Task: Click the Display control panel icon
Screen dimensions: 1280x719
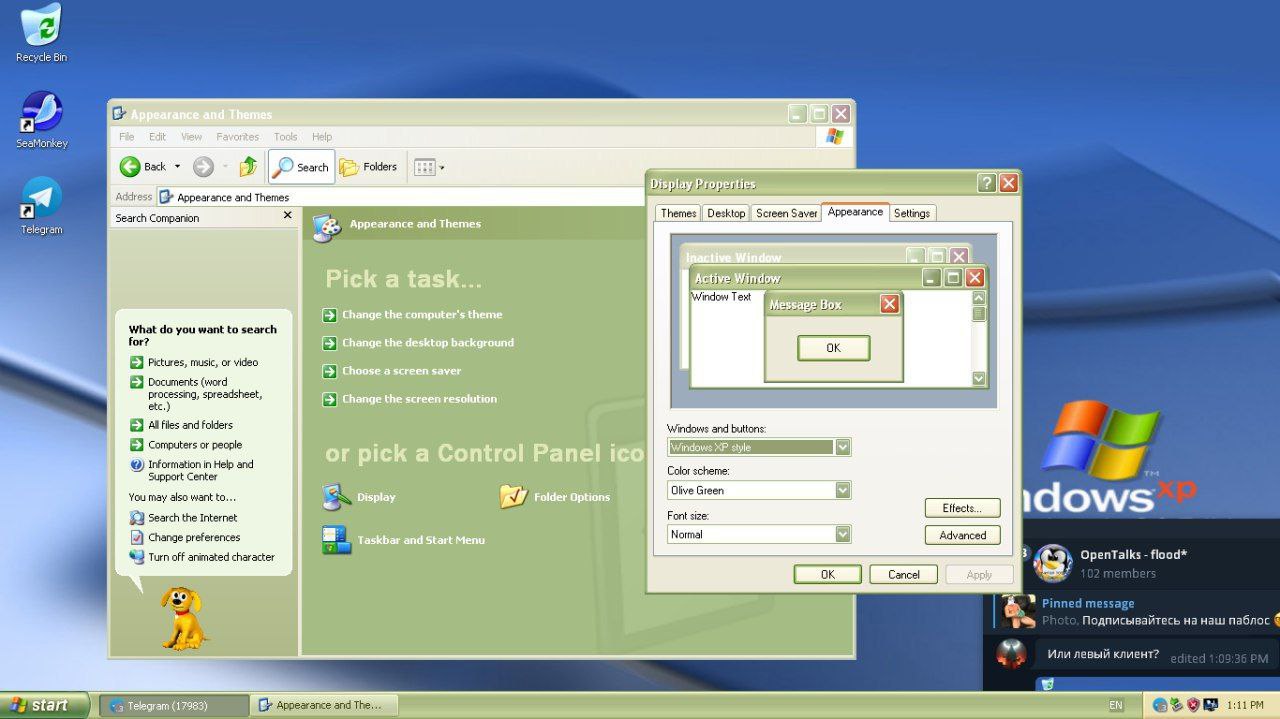Action: [359, 497]
